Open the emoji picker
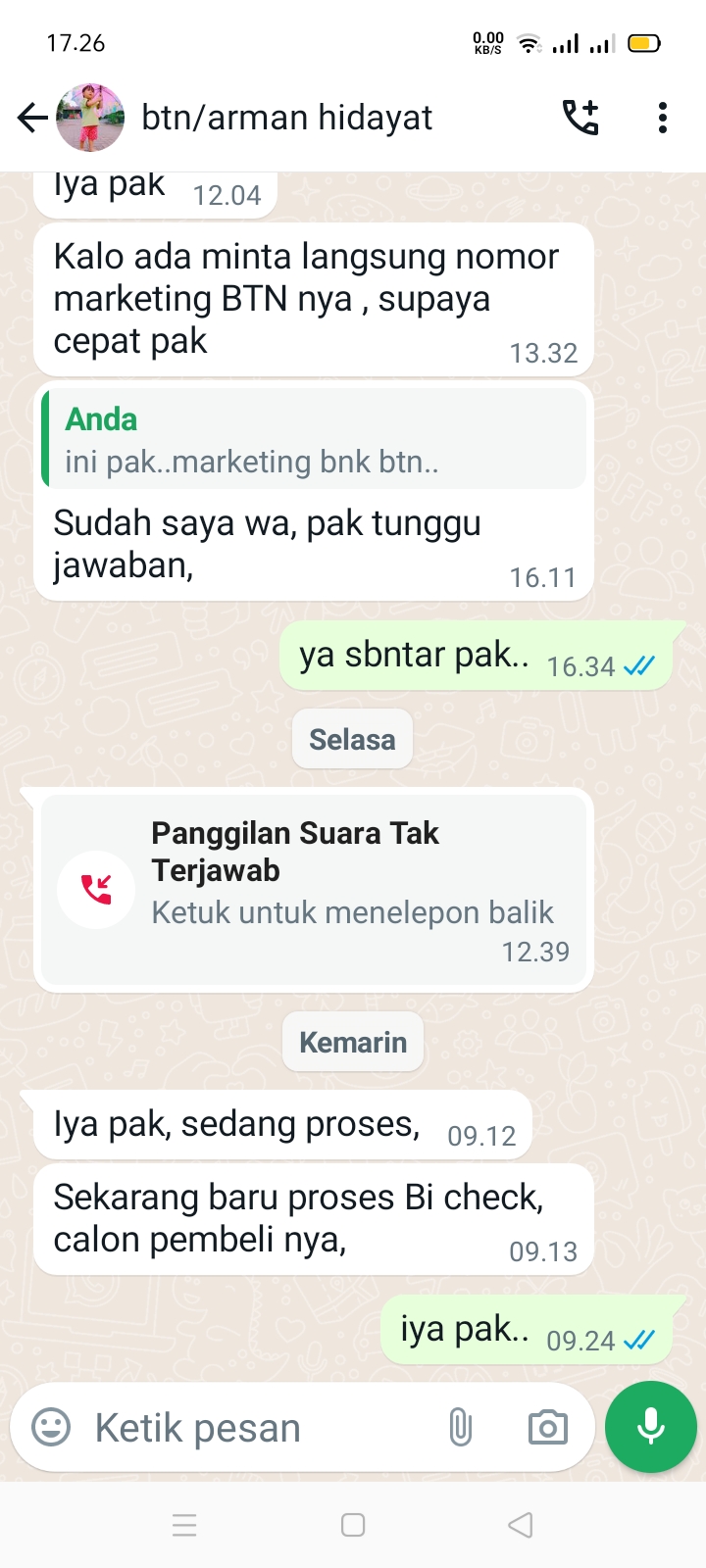This screenshot has height=1568, width=706. tap(51, 1427)
